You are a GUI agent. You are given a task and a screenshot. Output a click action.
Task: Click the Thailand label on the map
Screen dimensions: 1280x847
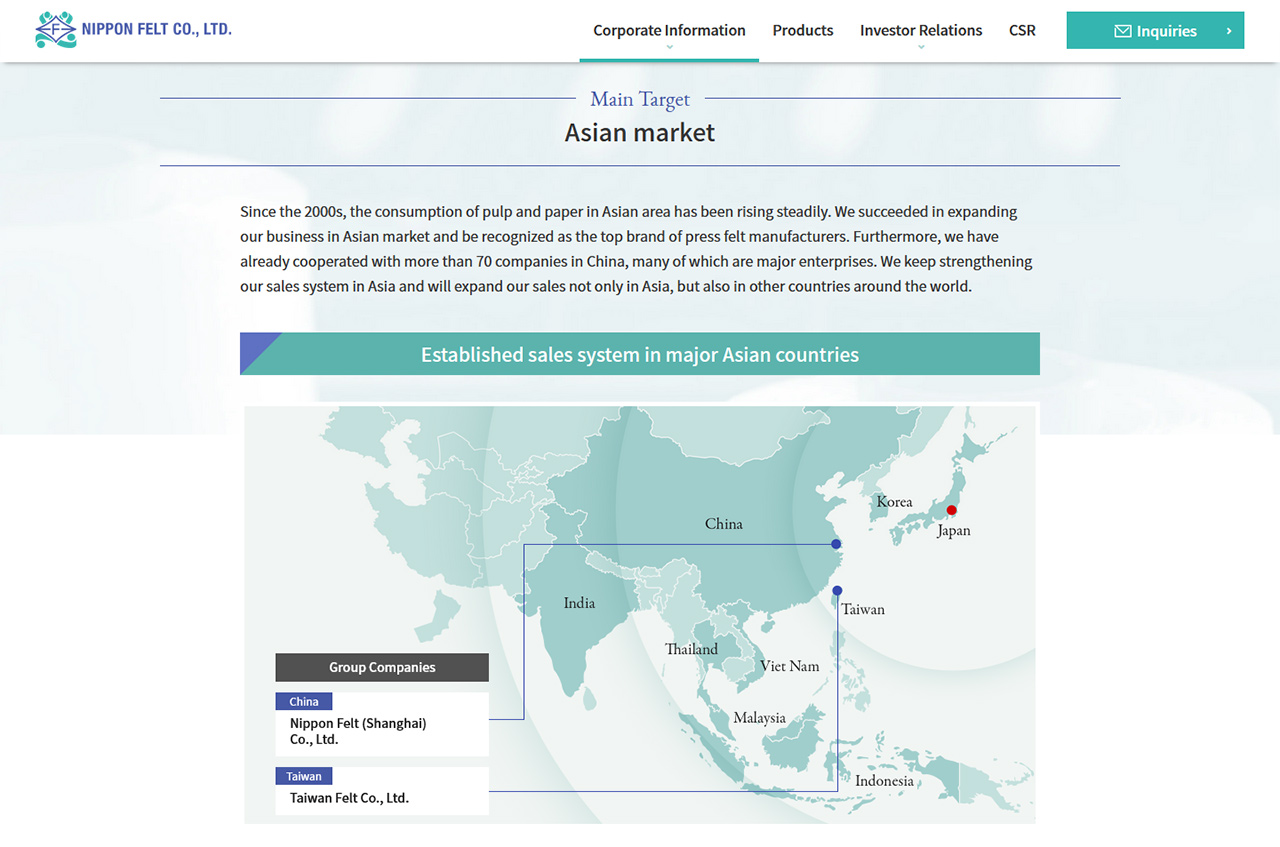pyautogui.click(x=691, y=649)
